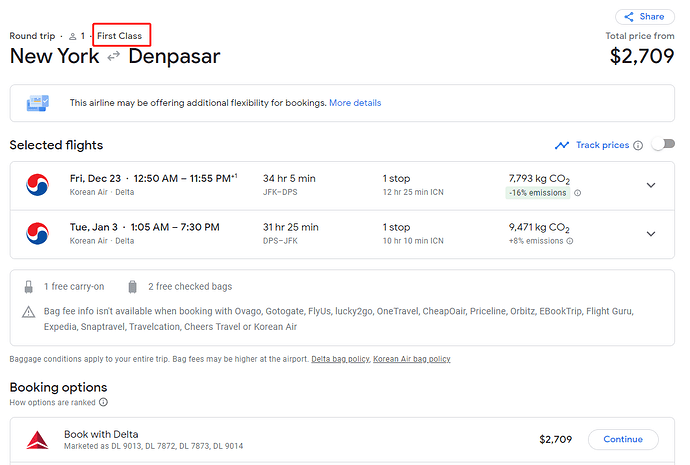This screenshot has width=690, height=465.
Task: Click the share icon inside Share button
Action: coord(629,17)
